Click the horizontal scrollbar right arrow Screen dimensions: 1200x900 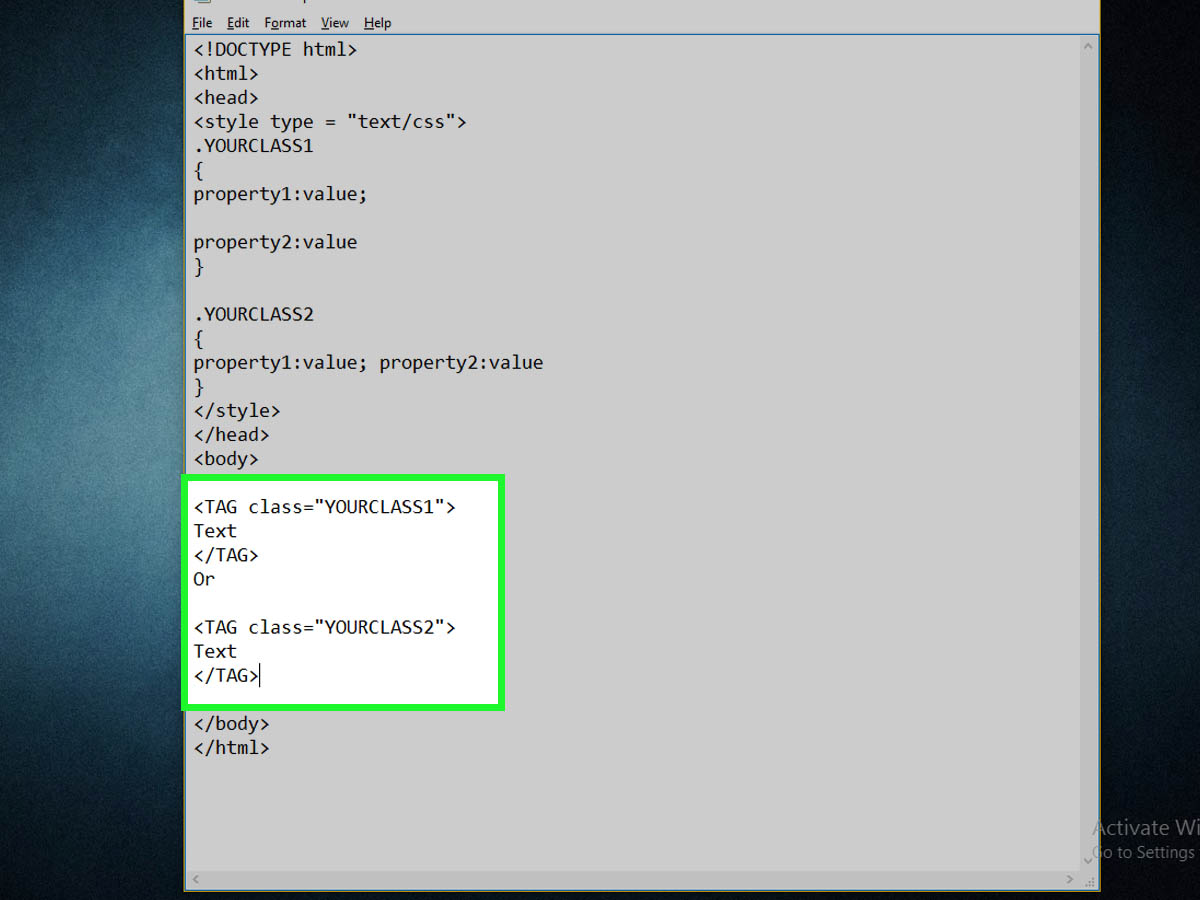1071,879
